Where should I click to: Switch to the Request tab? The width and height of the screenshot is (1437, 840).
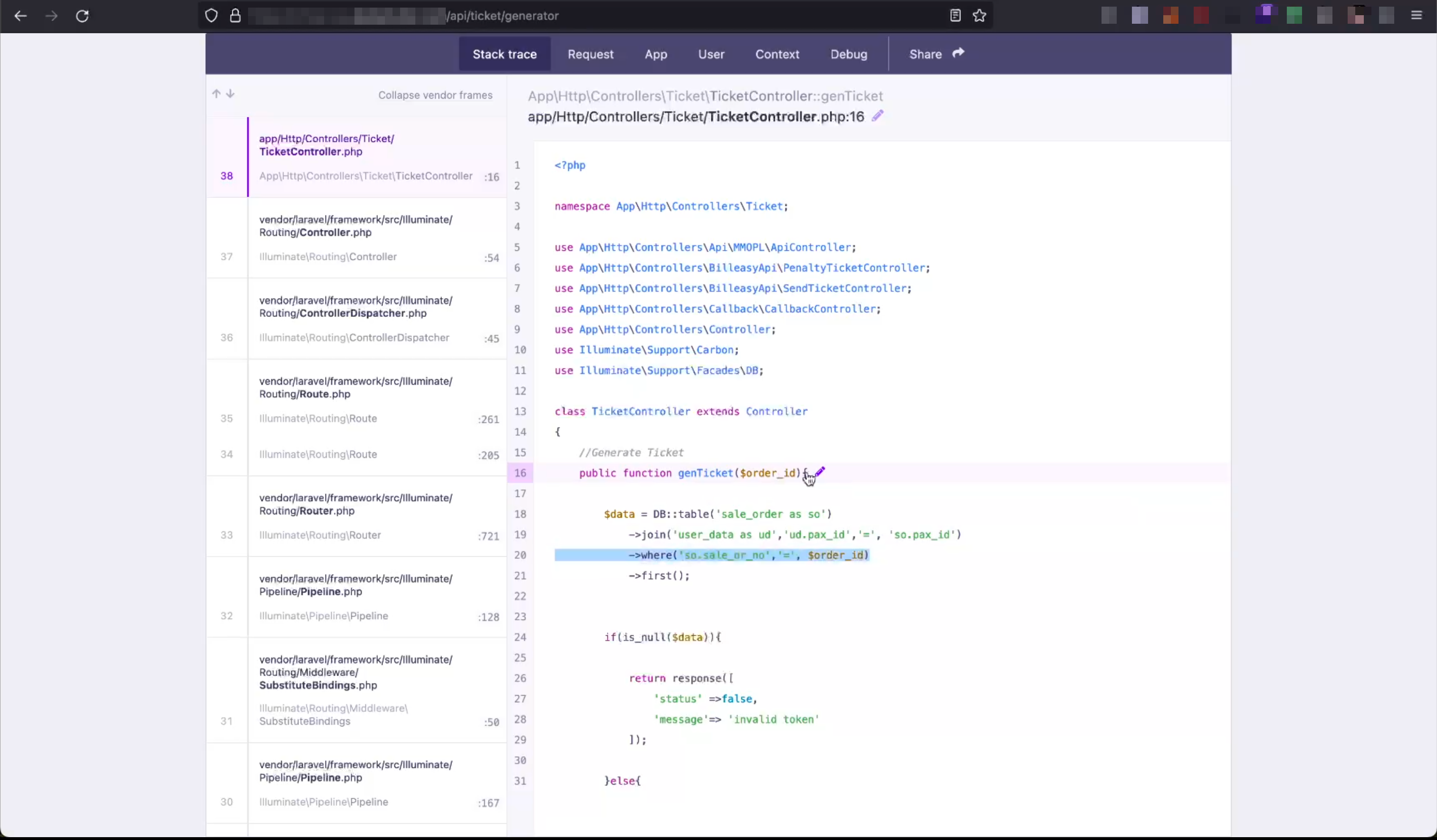click(590, 54)
